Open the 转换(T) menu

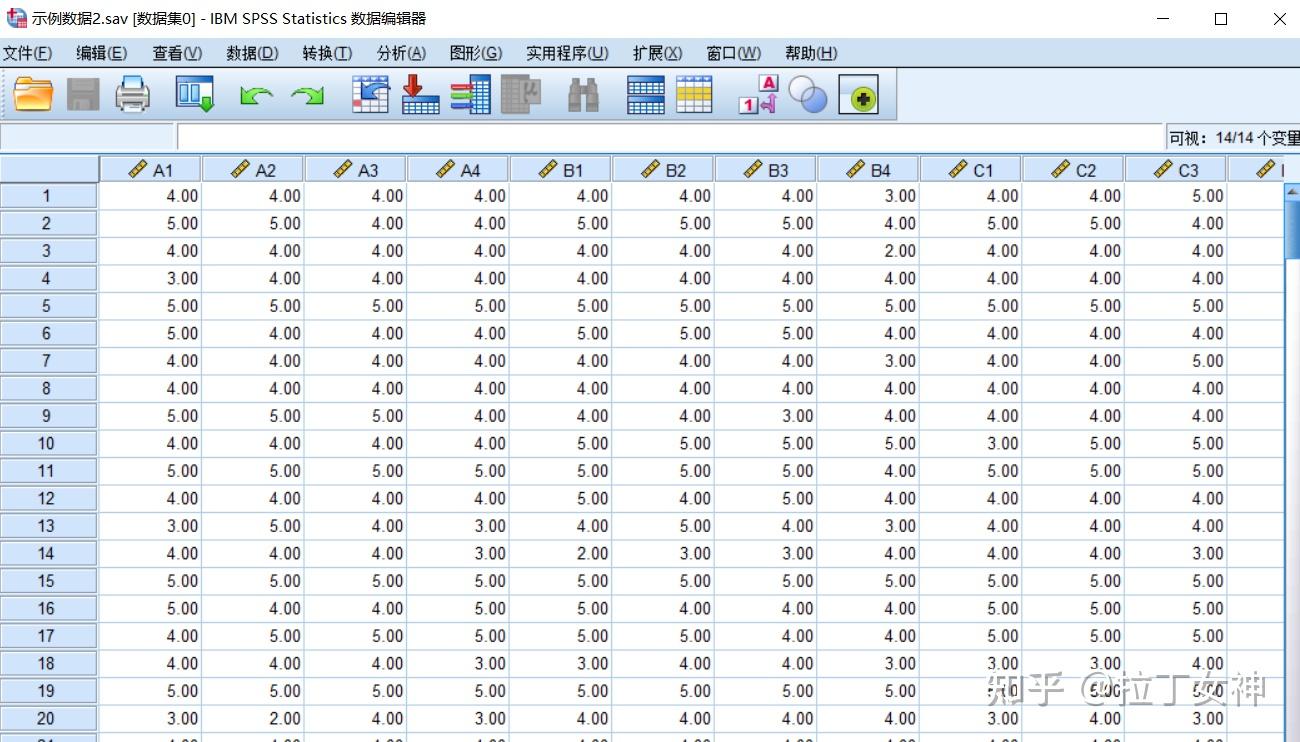327,53
